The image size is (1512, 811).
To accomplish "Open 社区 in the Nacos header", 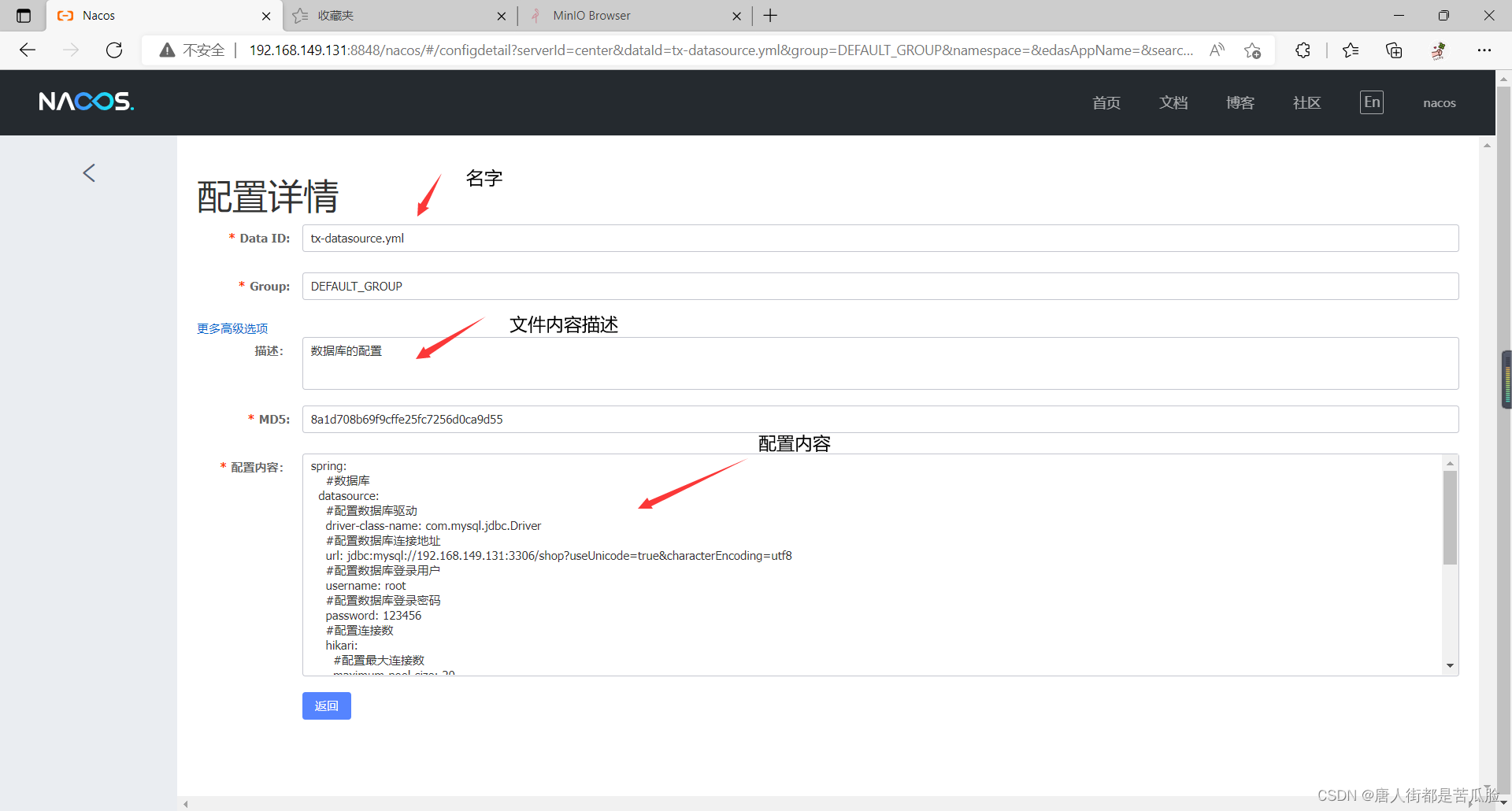I will click(x=1307, y=103).
